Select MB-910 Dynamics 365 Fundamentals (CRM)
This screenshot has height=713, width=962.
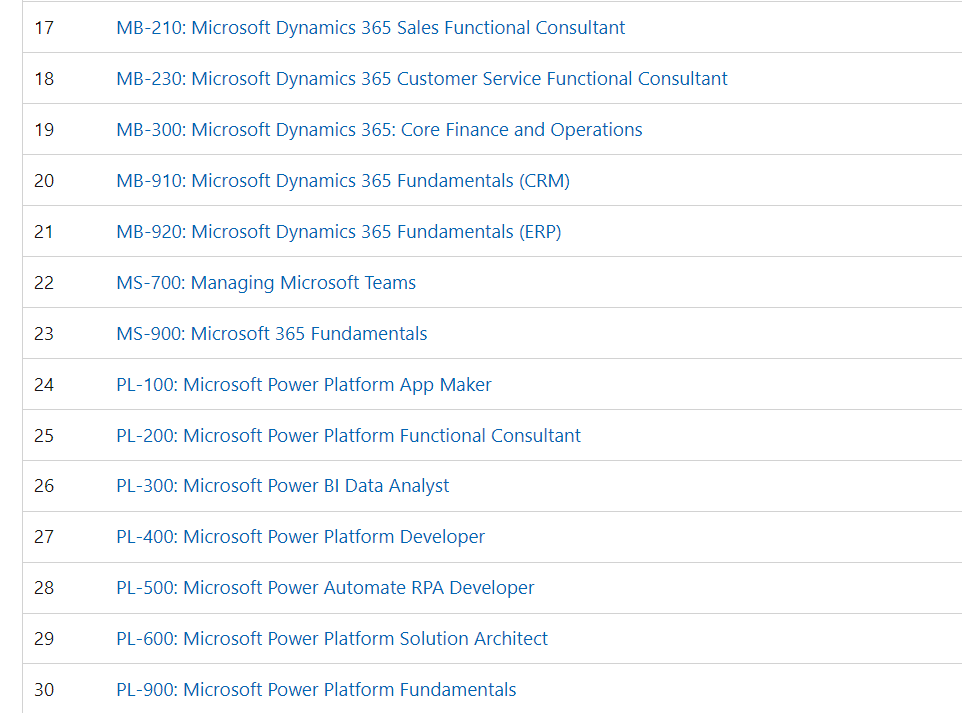(342, 181)
